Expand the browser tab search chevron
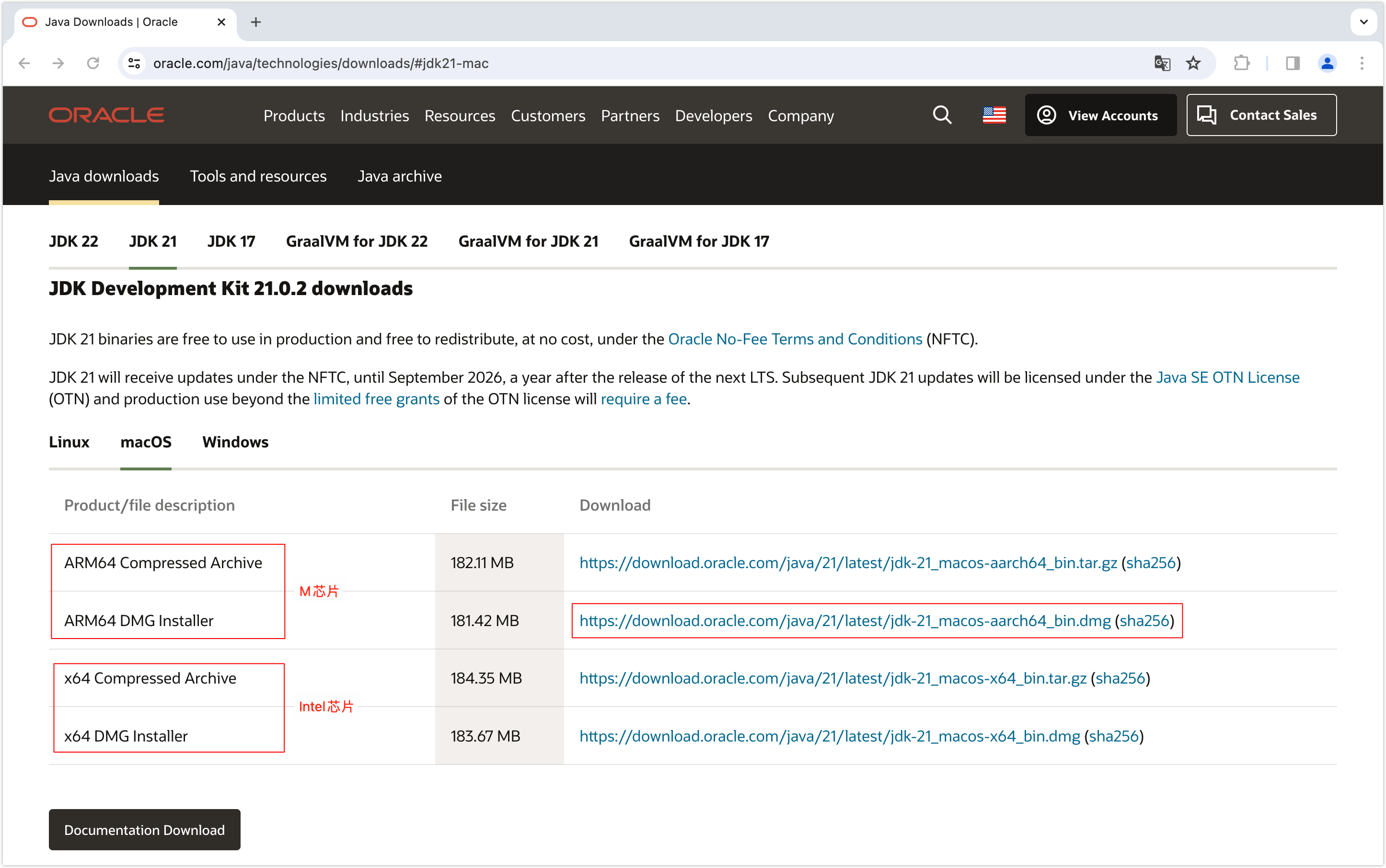 pos(1363,22)
